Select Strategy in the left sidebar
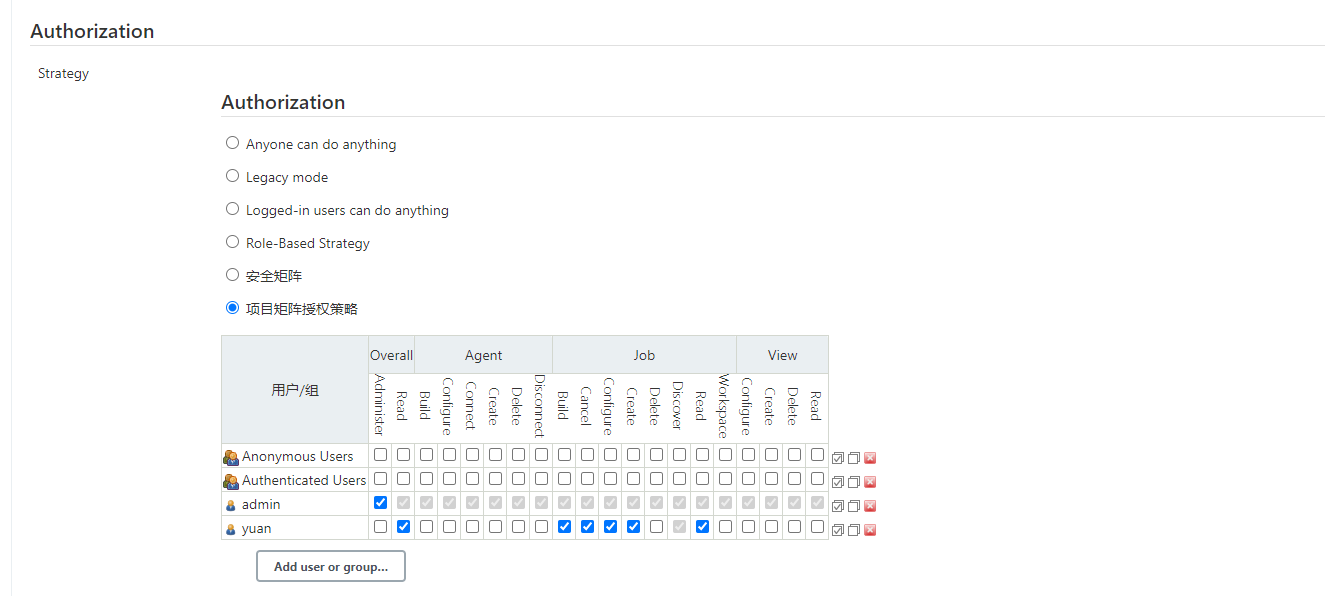1325x596 pixels. pos(63,72)
